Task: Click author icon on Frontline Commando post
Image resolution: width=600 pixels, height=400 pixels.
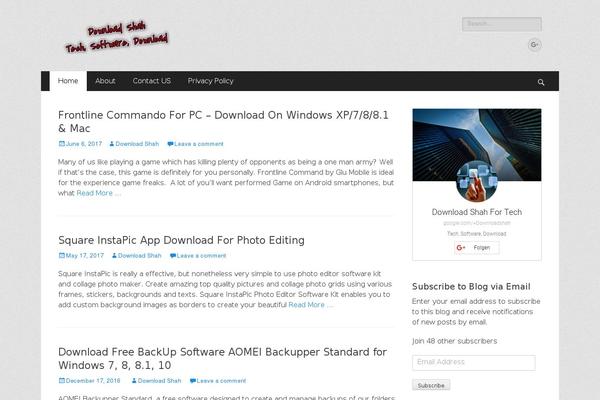Action: 112,144
